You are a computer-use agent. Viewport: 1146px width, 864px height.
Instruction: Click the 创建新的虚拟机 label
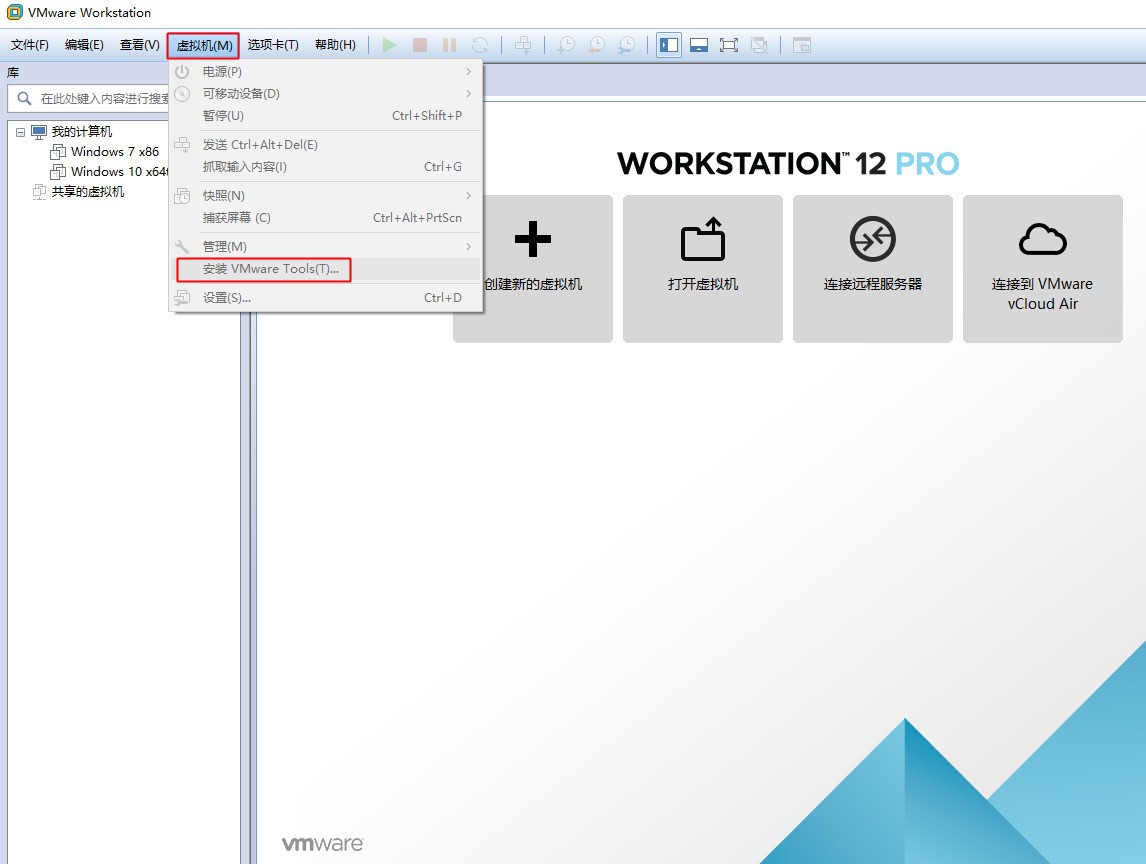click(533, 284)
